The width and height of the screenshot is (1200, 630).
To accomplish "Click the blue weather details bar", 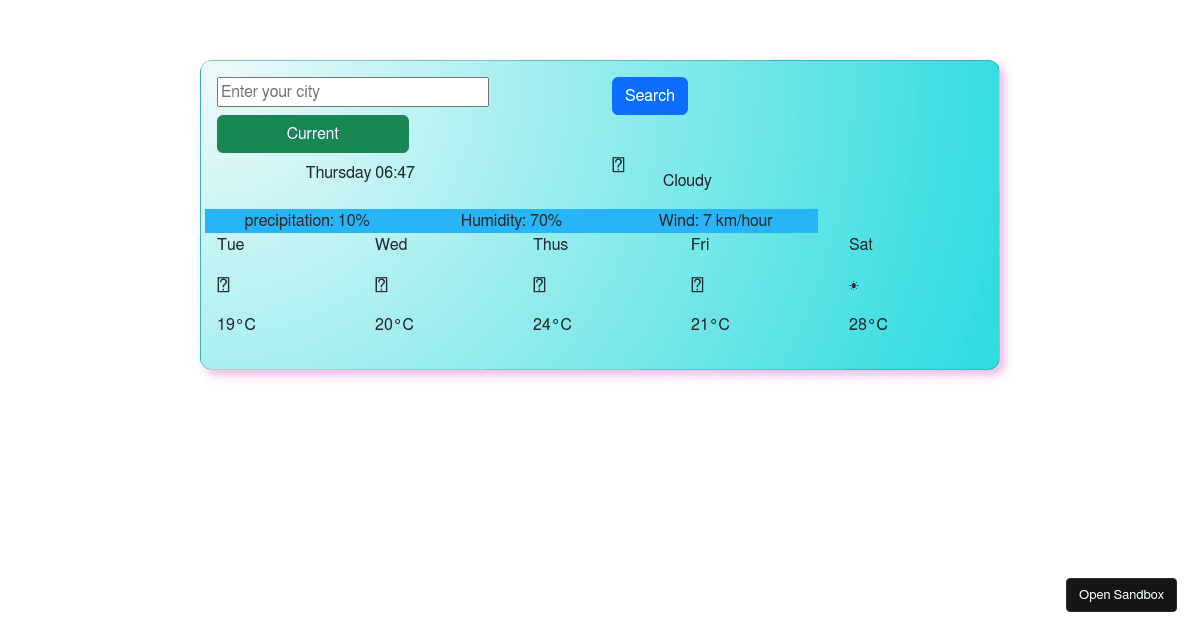I will 512,220.
